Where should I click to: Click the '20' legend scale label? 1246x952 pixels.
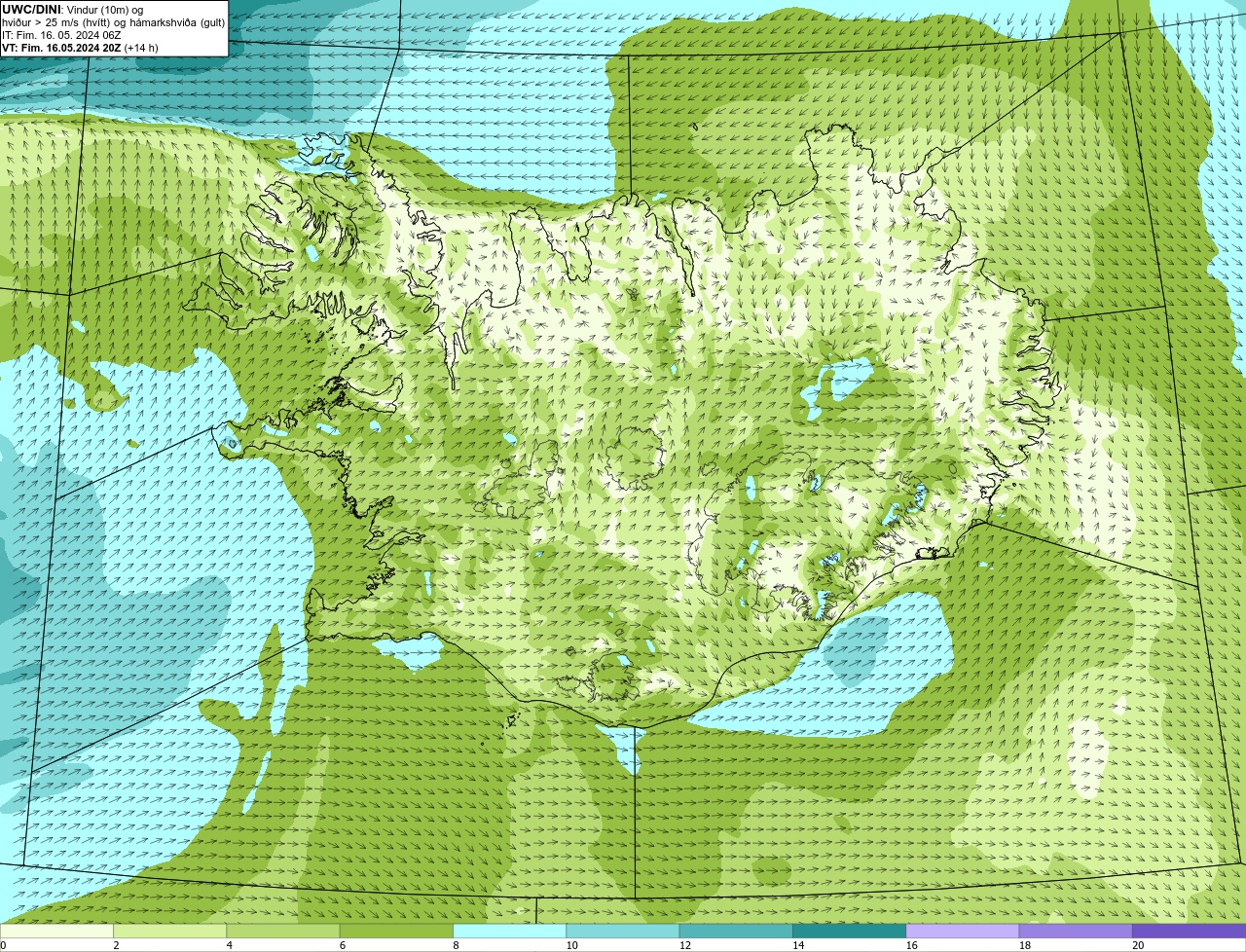(1138, 945)
